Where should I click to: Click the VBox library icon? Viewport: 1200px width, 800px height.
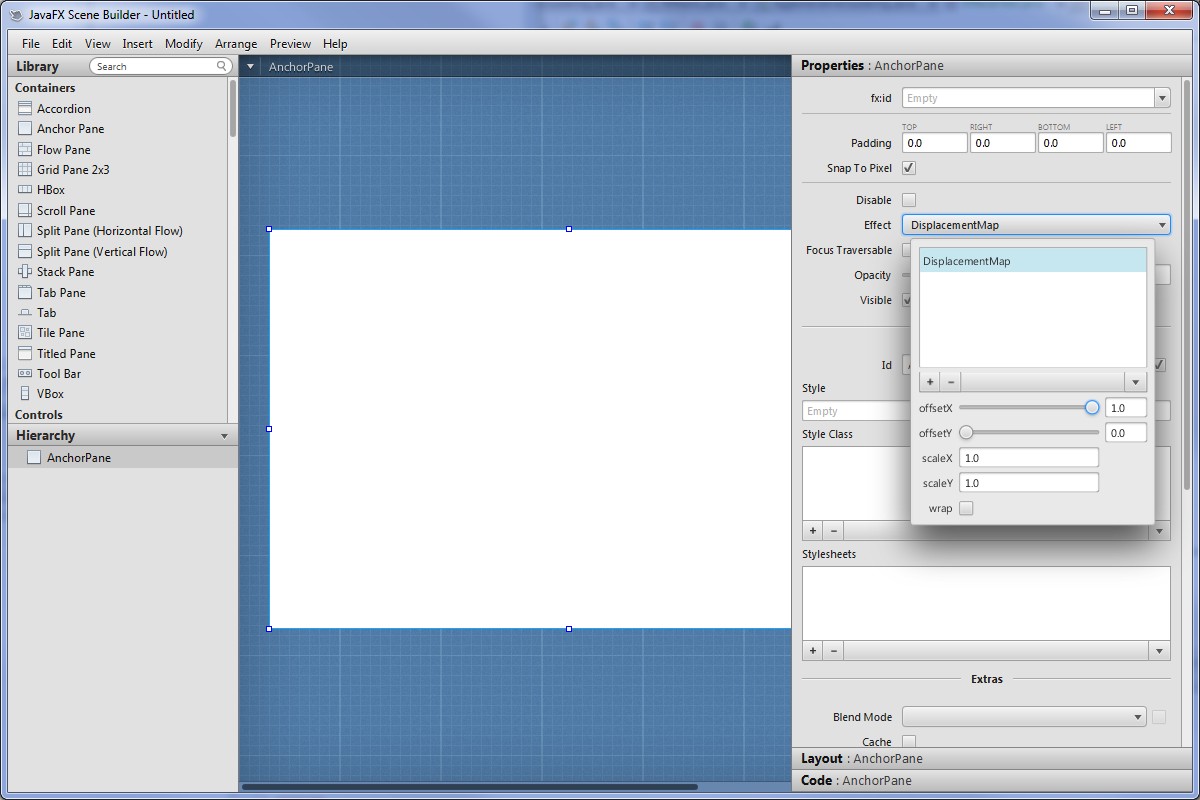pos(25,394)
